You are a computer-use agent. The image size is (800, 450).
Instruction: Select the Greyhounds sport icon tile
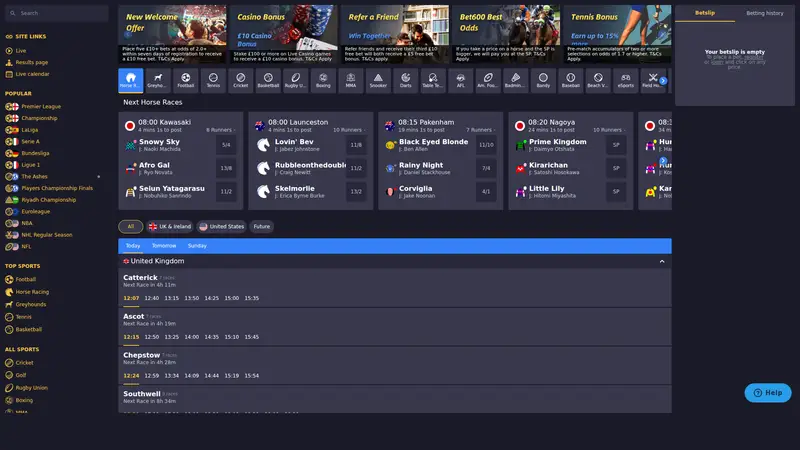pos(158,81)
